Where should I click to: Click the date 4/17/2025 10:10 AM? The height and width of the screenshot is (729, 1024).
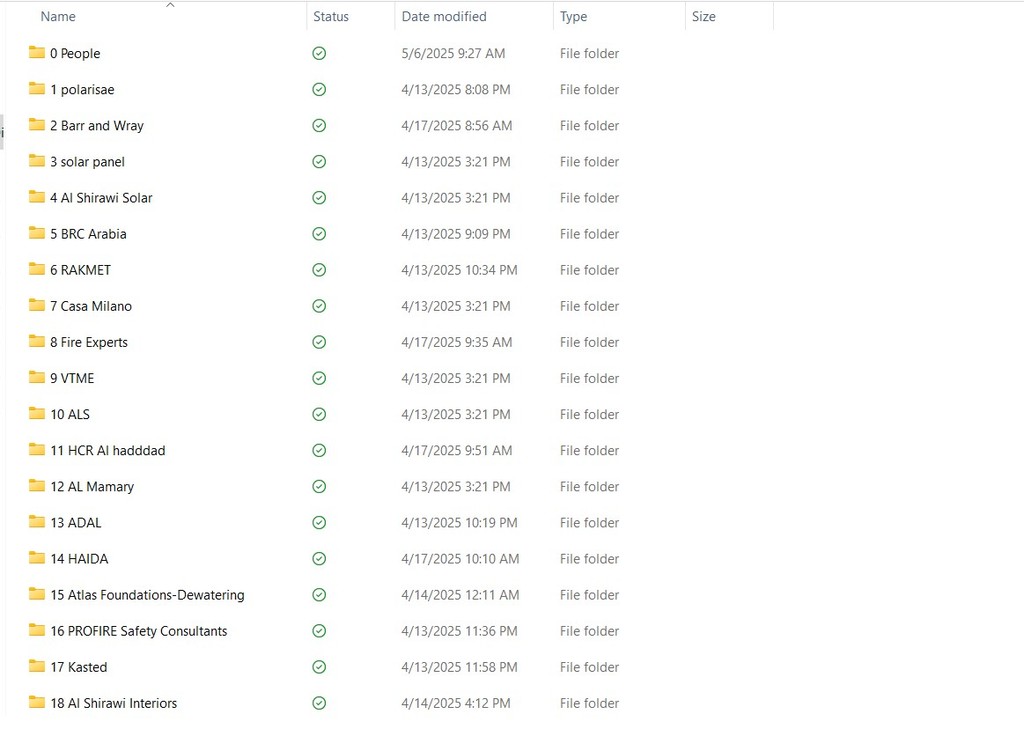pyautogui.click(x=460, y=559)
